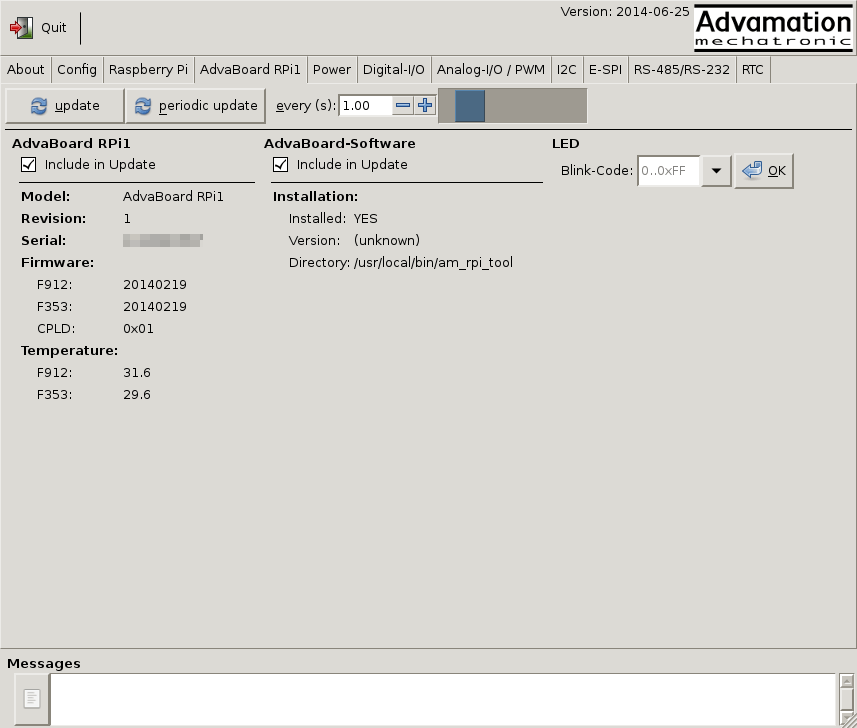Select the I2C tab
This screenshot has width=857, height=728.
point(567,70)
